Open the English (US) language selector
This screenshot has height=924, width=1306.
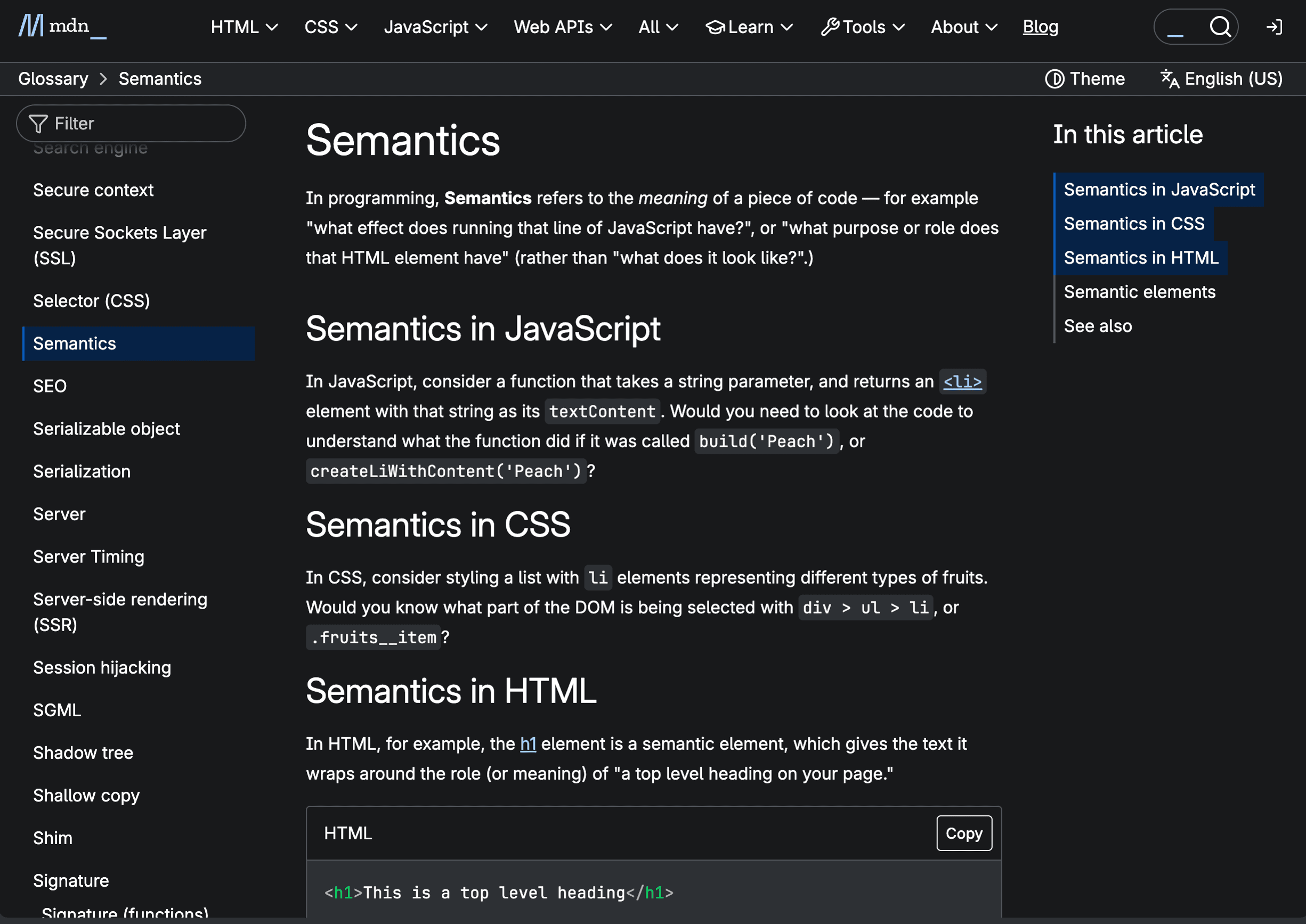click(1221, 78)
